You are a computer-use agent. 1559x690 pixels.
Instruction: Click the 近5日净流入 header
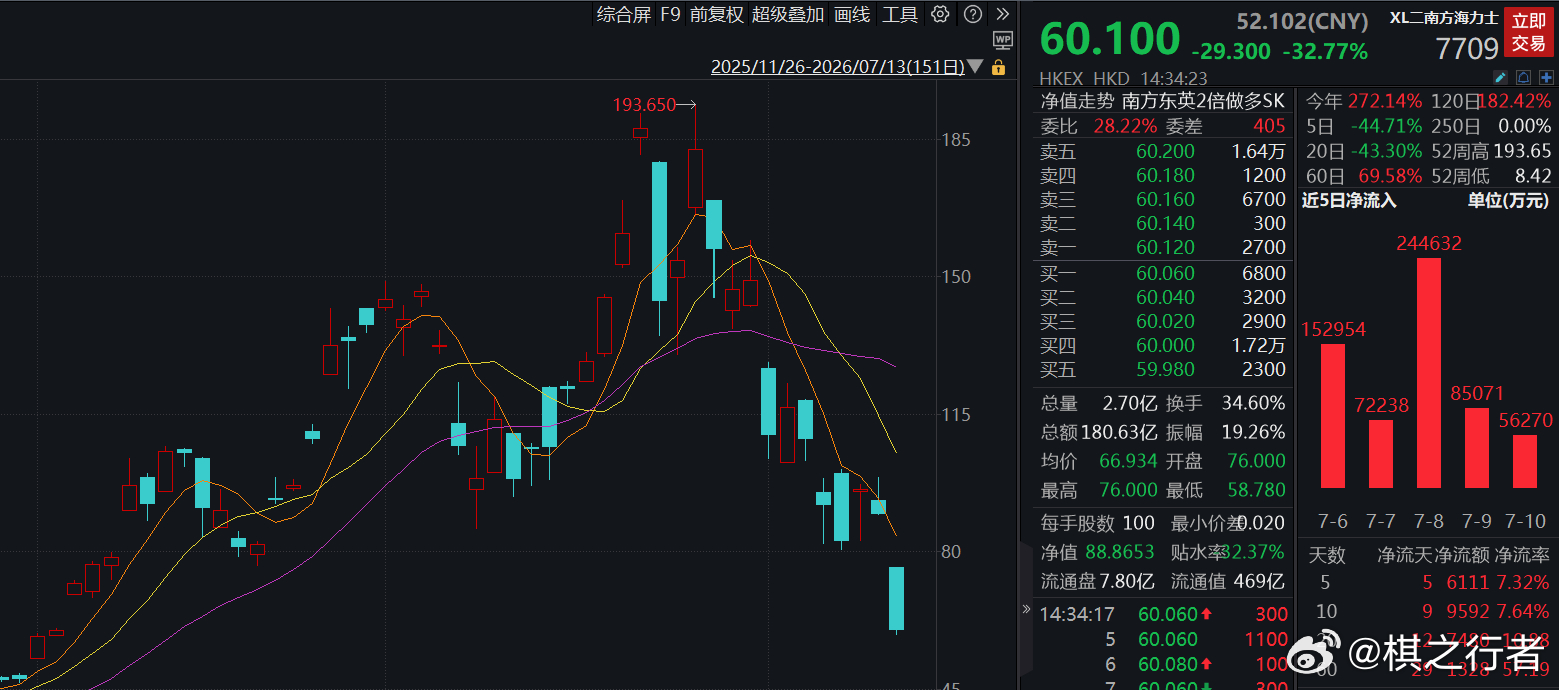(x=1349, y=200)
